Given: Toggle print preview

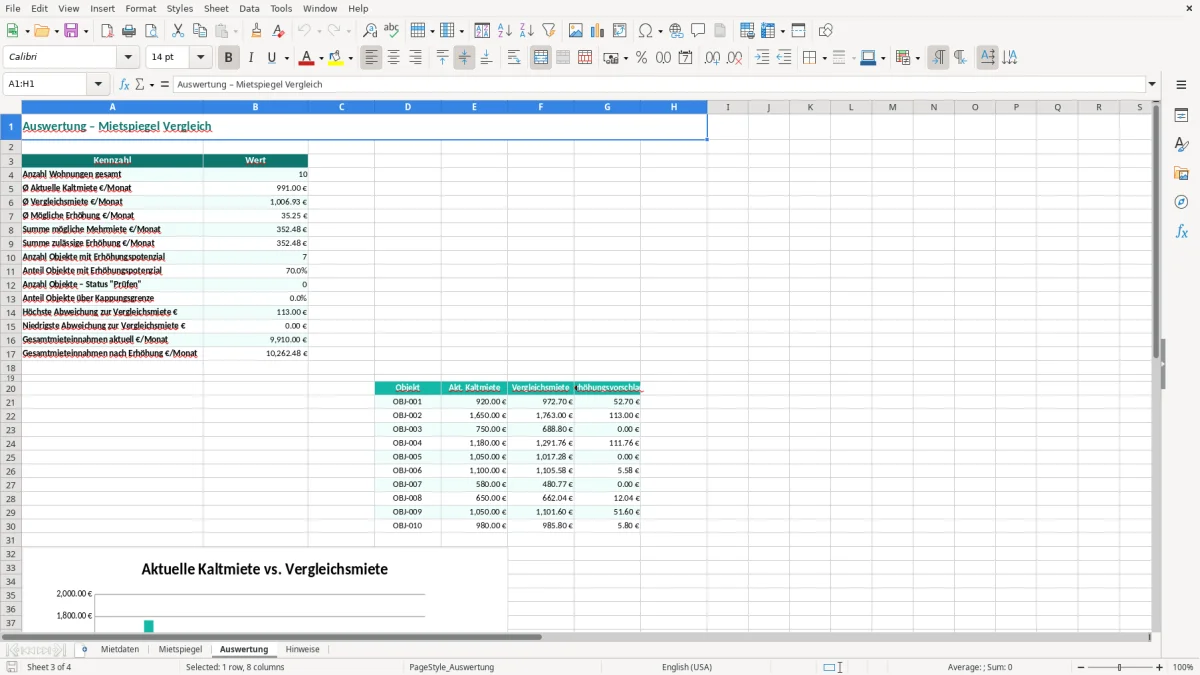Looking at the screenshot, I should (150, 31).
